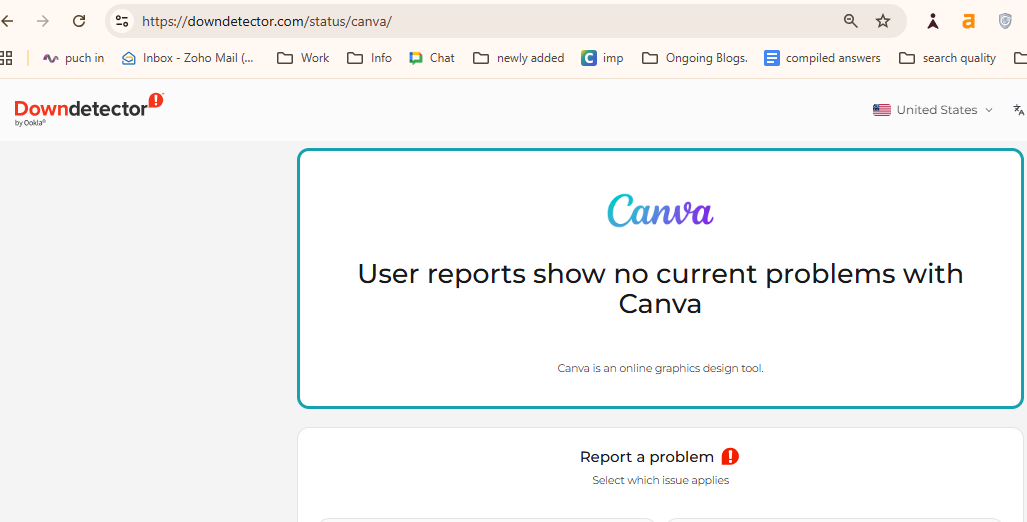Click the browser forward arrow
Screen dimensions: 1027x522
(x=43, y=21)
